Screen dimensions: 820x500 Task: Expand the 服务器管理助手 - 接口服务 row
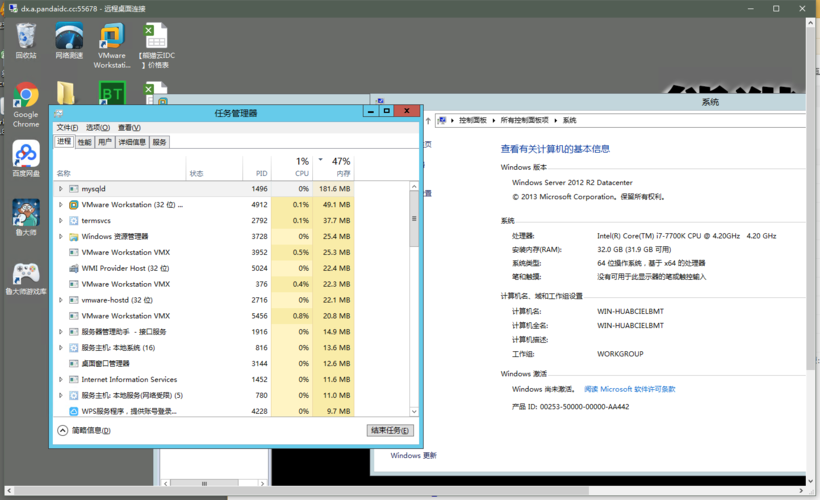[61, 332]
